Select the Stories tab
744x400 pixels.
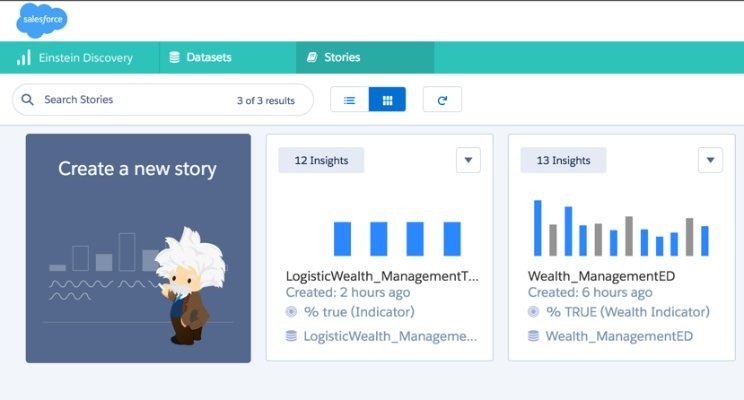click(x=365, y=57)
